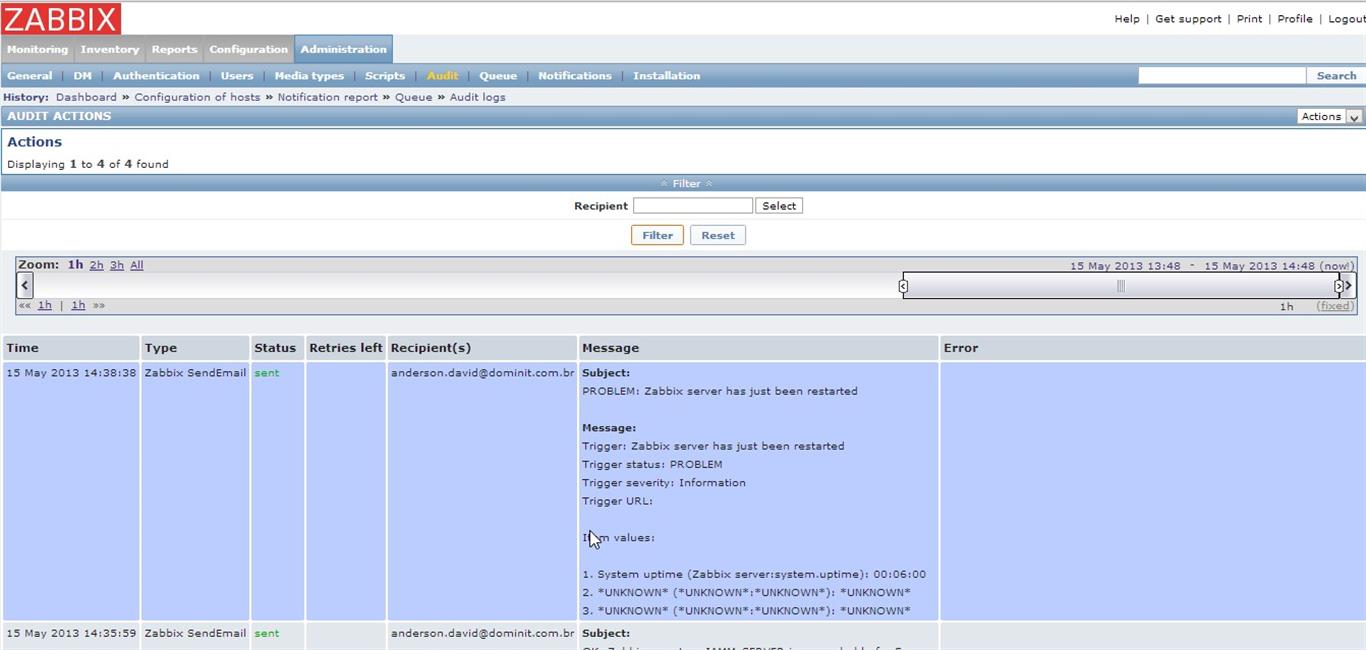The width and height of the screenshot is (1366, 650).
Task: Click the timeline left scroll arrow
Action: pos(26,285)
